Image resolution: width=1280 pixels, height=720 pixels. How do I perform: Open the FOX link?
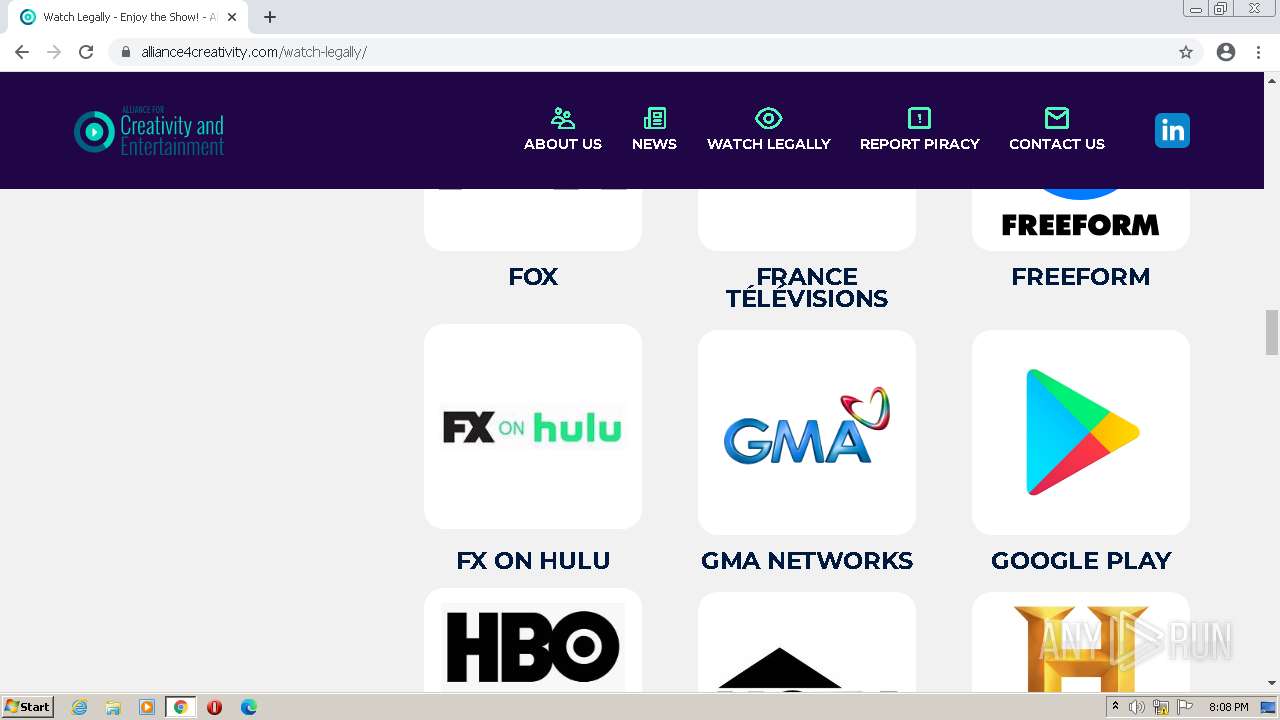[533, 277]
